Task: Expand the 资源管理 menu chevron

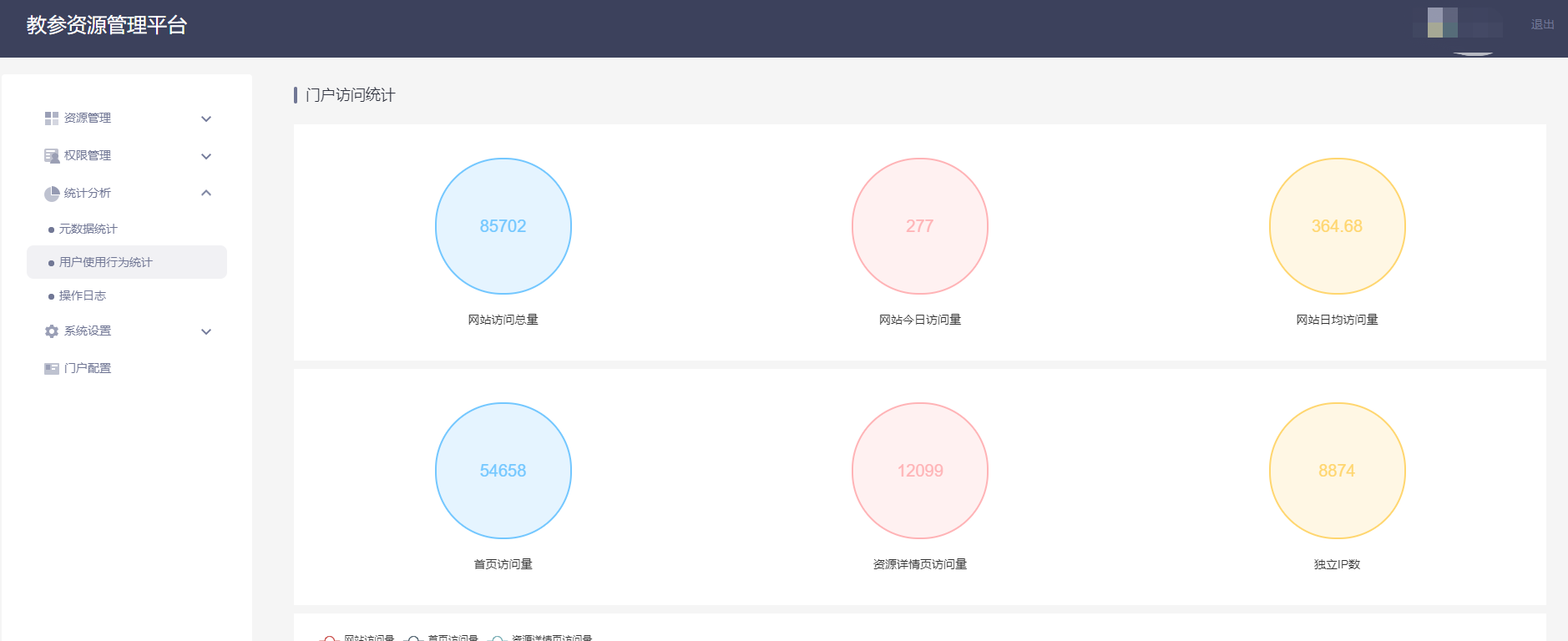Action: (206, 119)
